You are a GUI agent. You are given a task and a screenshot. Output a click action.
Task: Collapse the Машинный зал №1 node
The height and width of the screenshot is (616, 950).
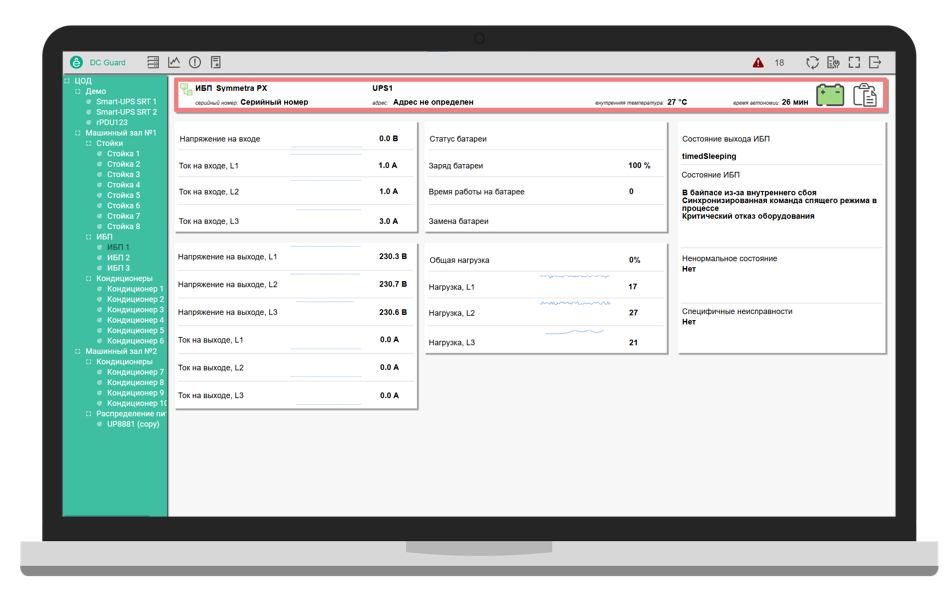[x=78, y=133]
